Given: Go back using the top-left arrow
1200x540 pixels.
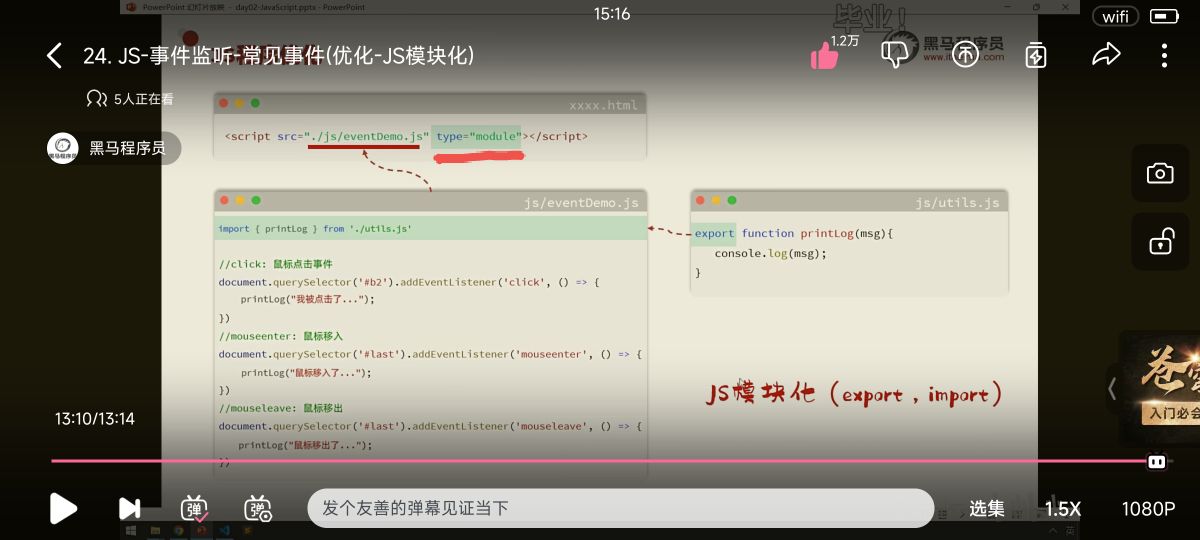Looking at the screenshot, I should click(55, 55).
